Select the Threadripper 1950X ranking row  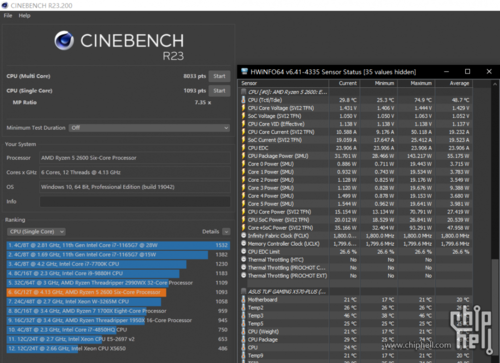(118, 320)
